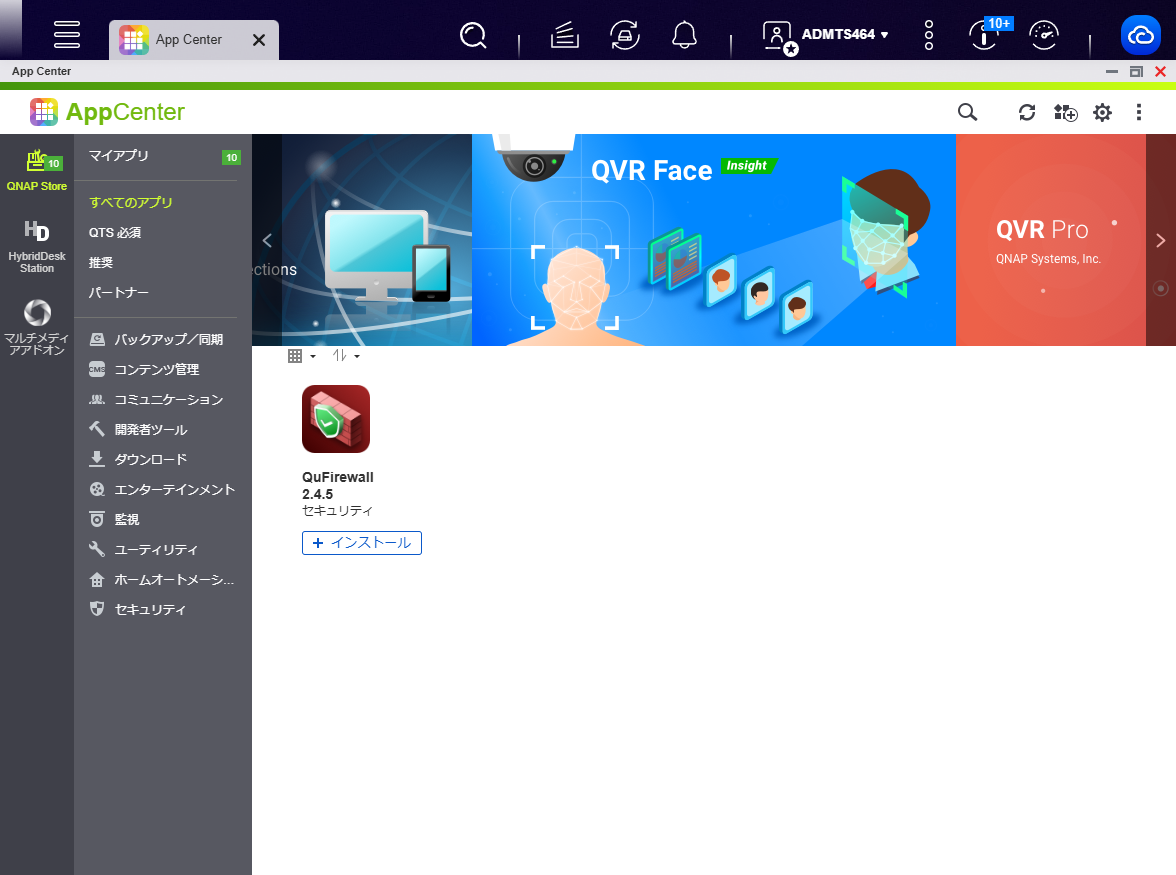Install QuFirewall with the インストール button
1176x875 pixels.
coord(362,543)
